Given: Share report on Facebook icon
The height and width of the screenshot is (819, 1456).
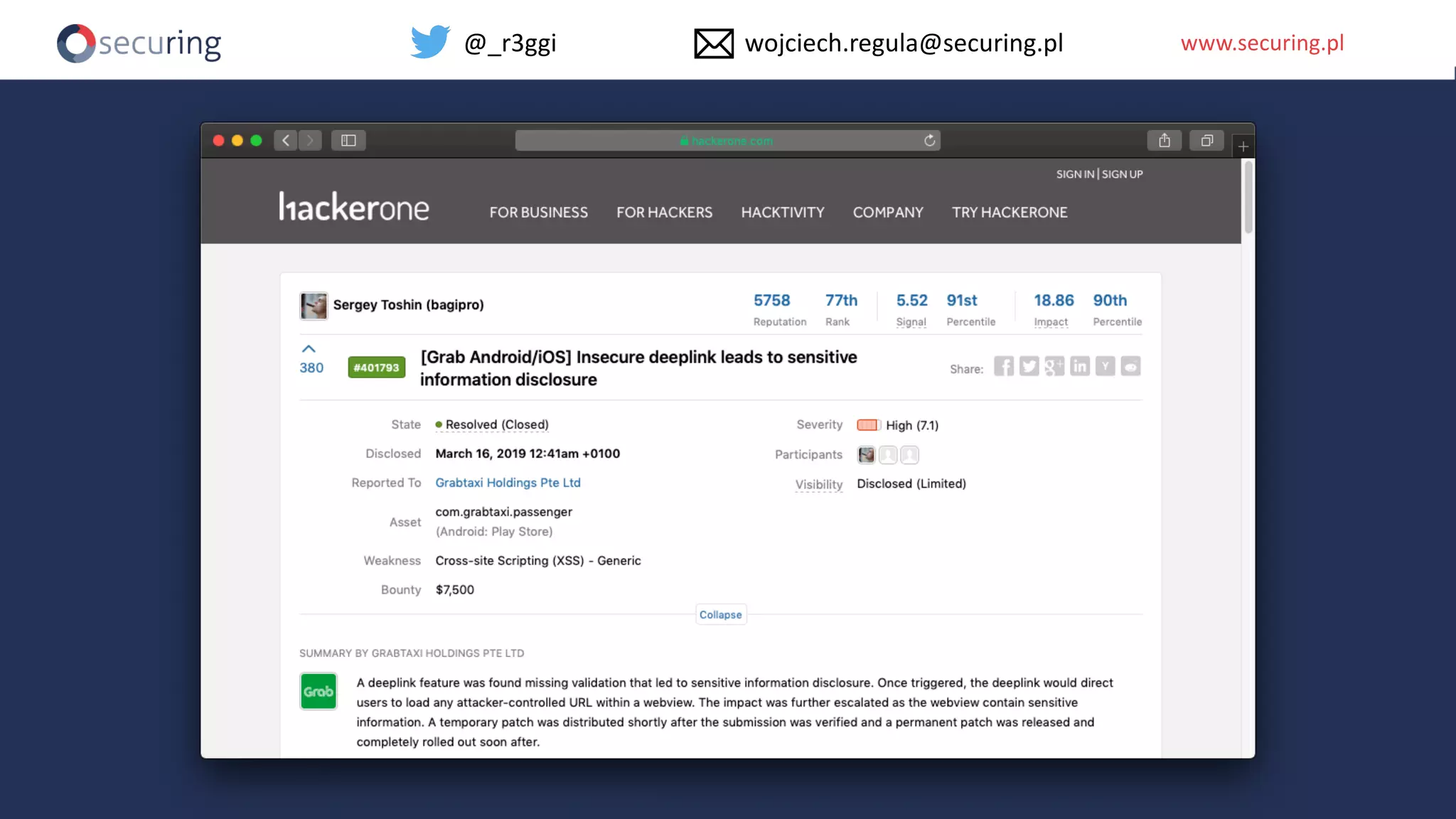Looking at the screenshot, I should [x=1003, y=366].
